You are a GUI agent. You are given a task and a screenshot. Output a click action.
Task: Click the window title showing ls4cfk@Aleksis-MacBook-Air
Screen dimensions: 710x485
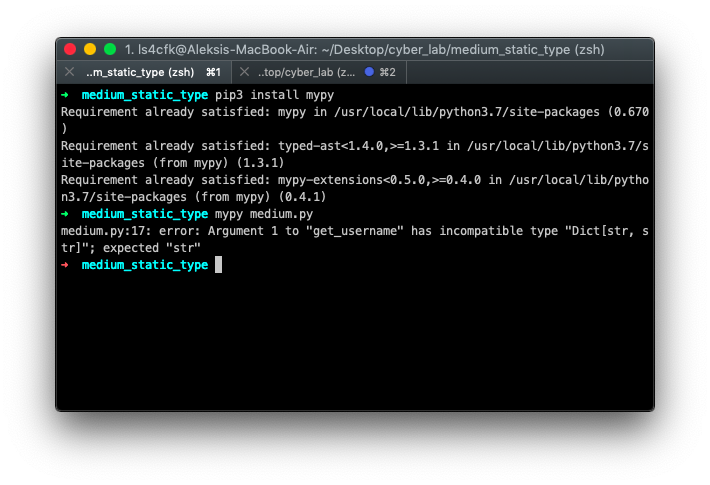pos(364,49)
